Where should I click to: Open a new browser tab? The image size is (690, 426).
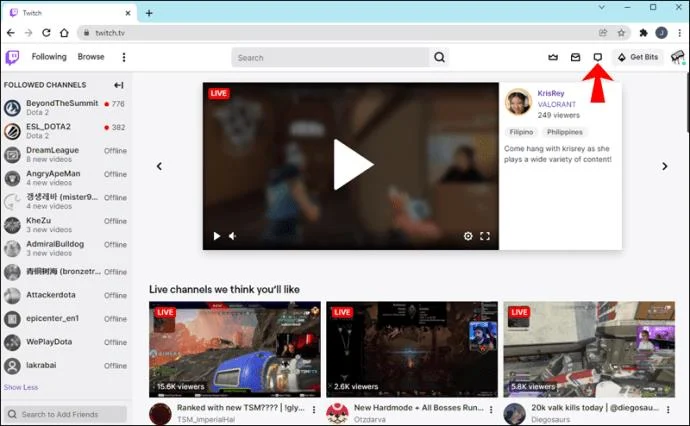point(149,13)
